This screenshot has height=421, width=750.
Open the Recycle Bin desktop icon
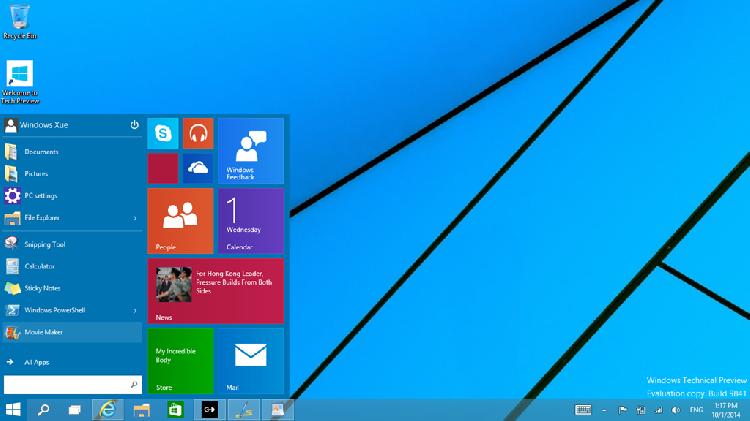tap(19, 20)
